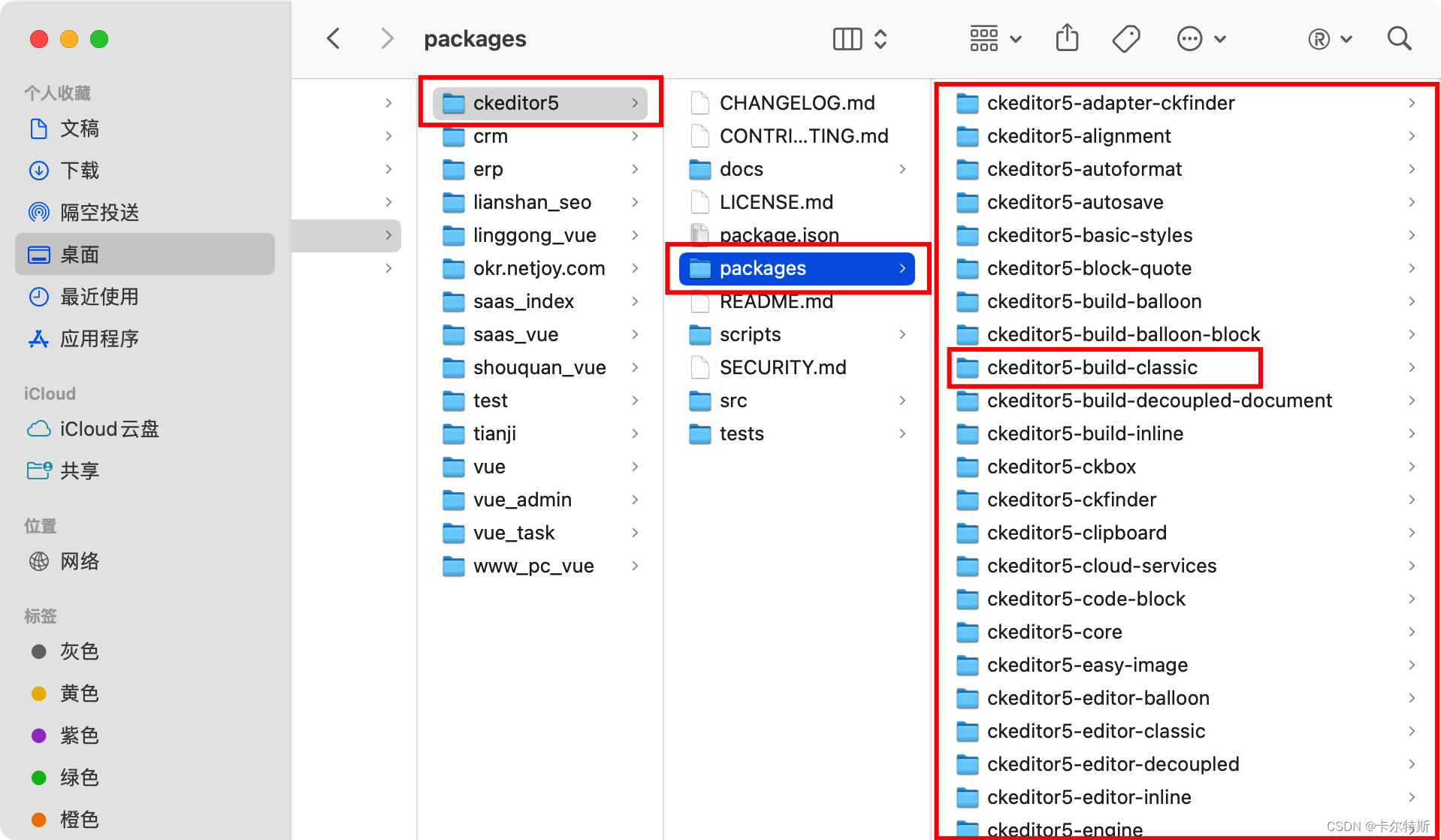Expand the src folder chevron

[x=902, y=400]
